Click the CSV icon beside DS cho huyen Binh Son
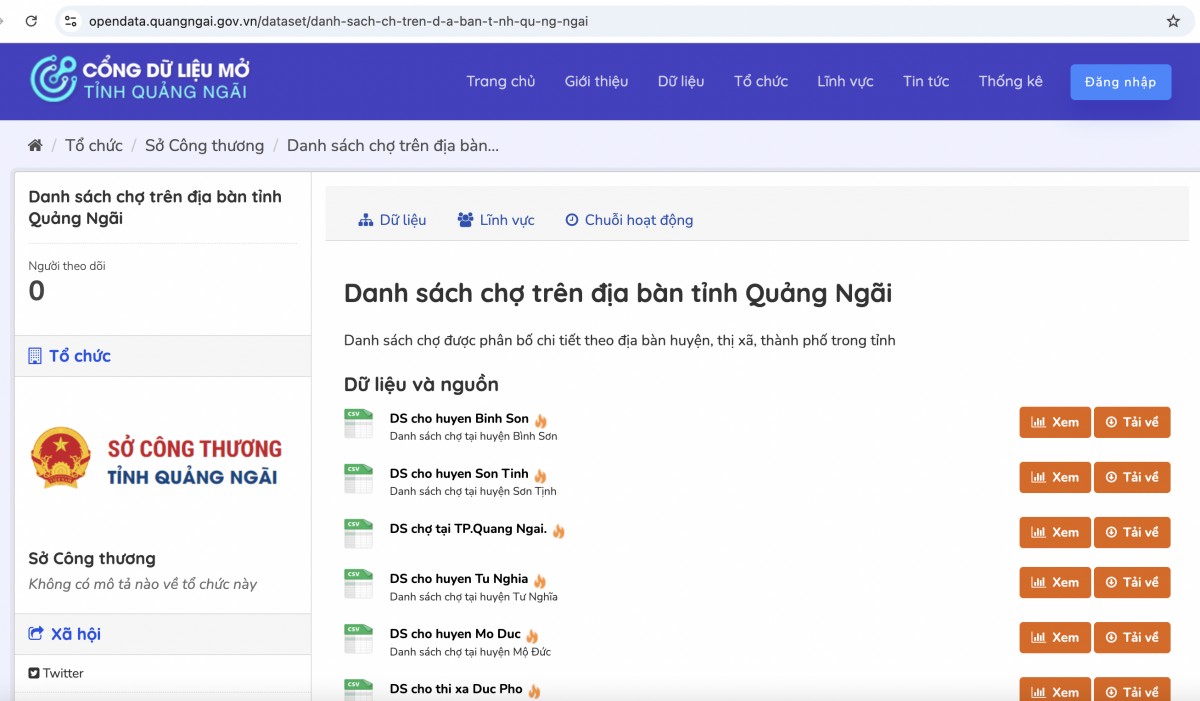This screenshot has height=701, width=1200. (x=357, y=424)
